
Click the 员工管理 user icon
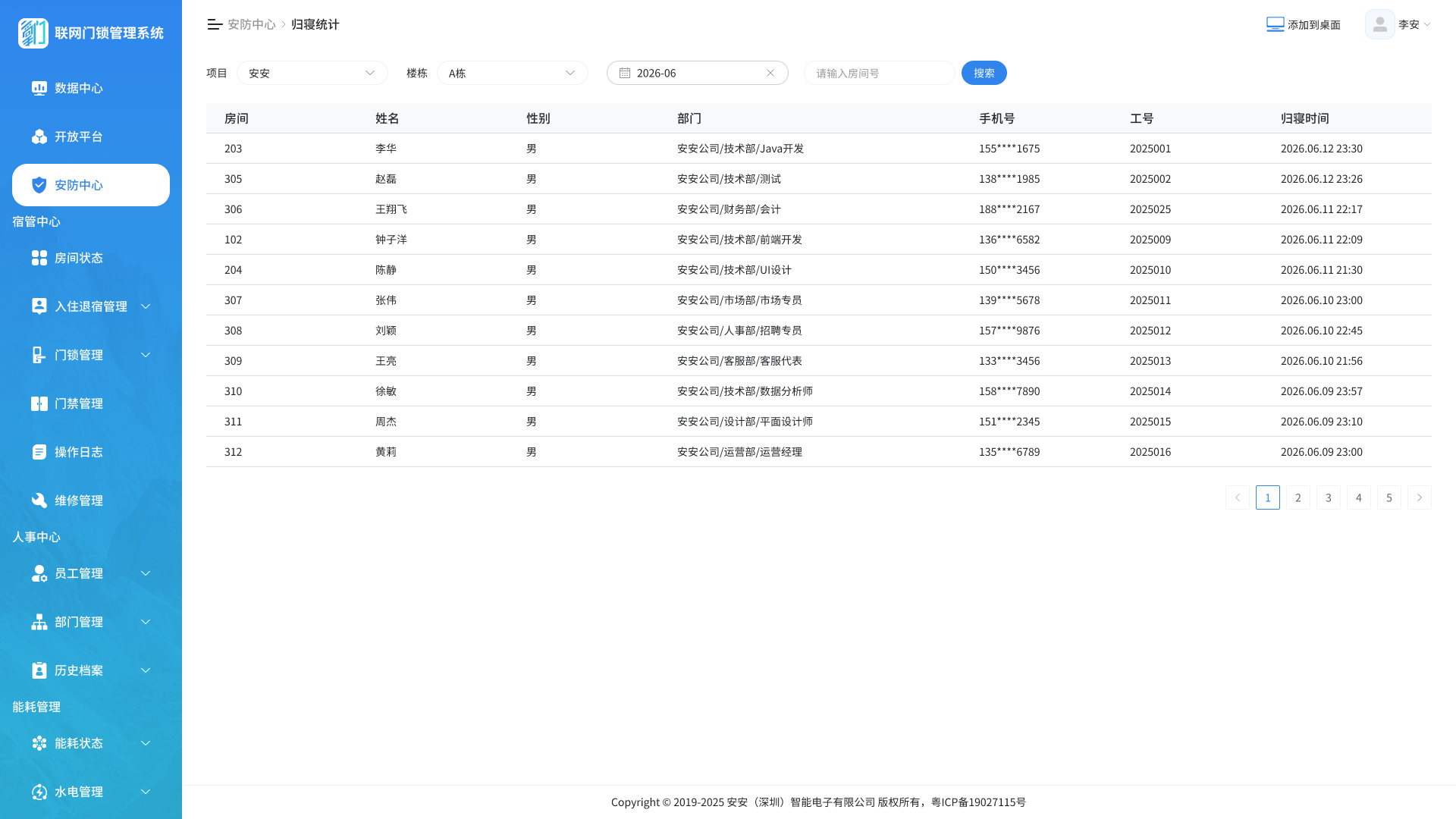pyautogui.click(x=39, y=573)
